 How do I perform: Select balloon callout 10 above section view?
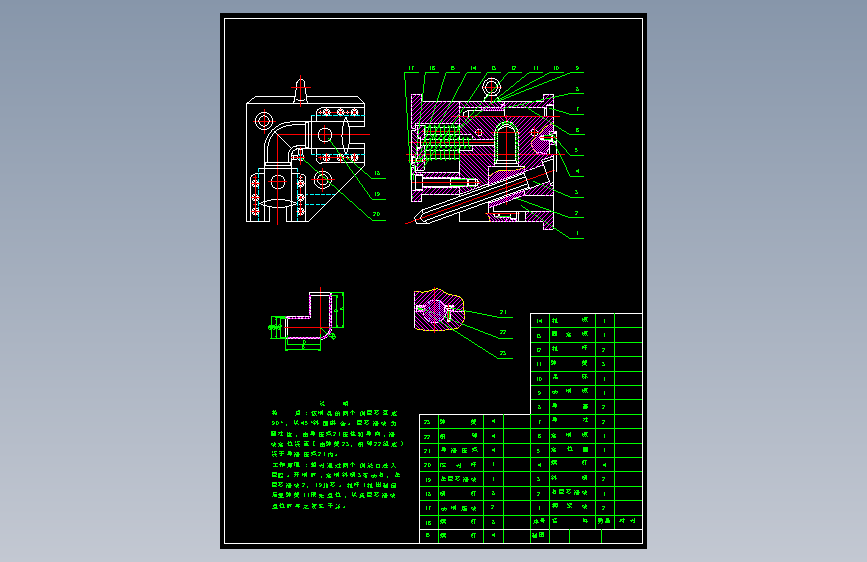556,69
